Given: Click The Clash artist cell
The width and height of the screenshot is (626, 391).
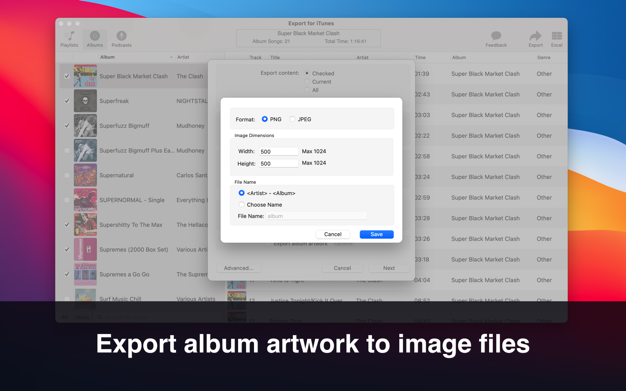Looking at the screenshot, I should (x=190, y=76).
